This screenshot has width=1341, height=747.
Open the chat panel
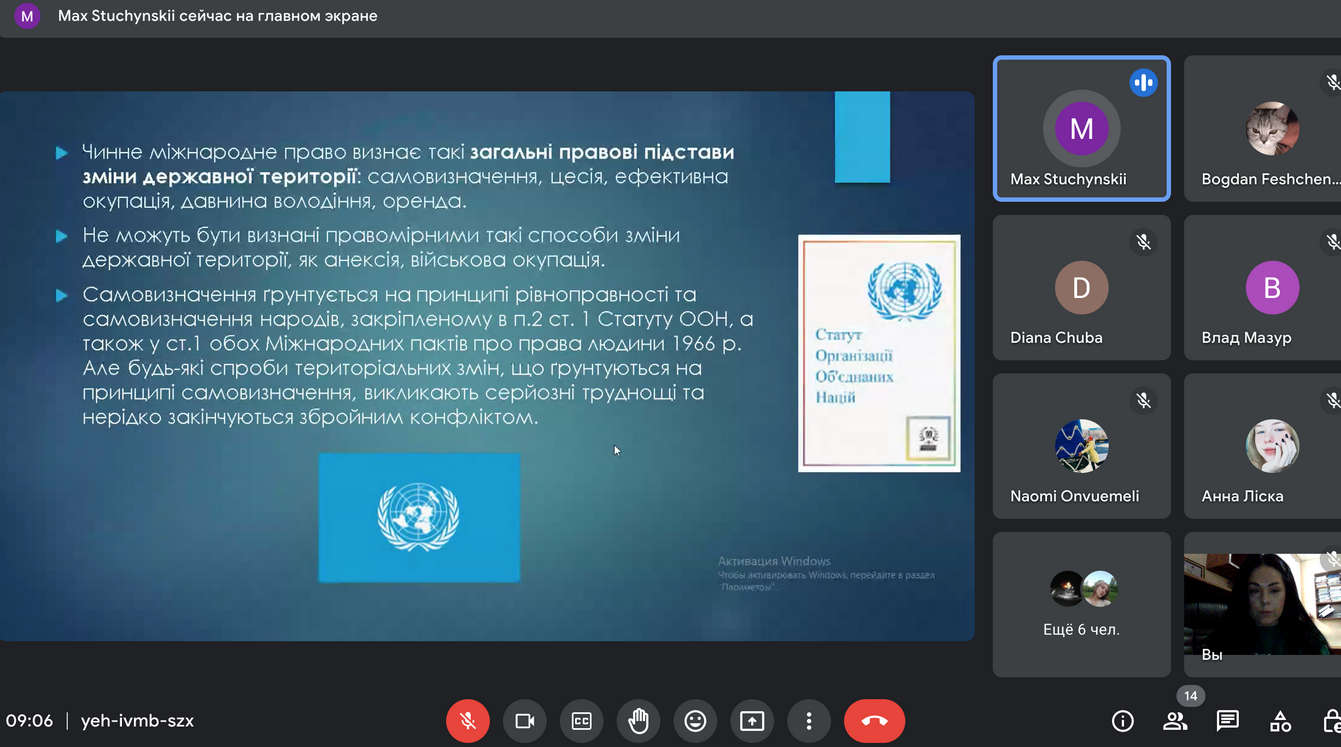(x=1227, y=721)
